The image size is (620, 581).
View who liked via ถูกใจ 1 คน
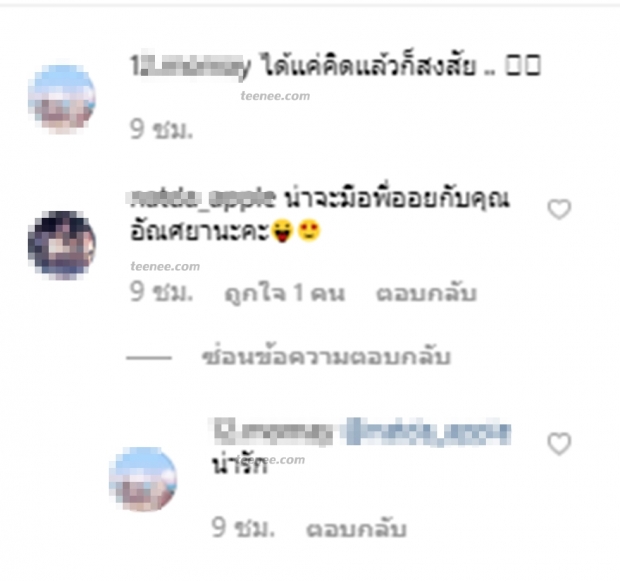click(x=285, y=293)
